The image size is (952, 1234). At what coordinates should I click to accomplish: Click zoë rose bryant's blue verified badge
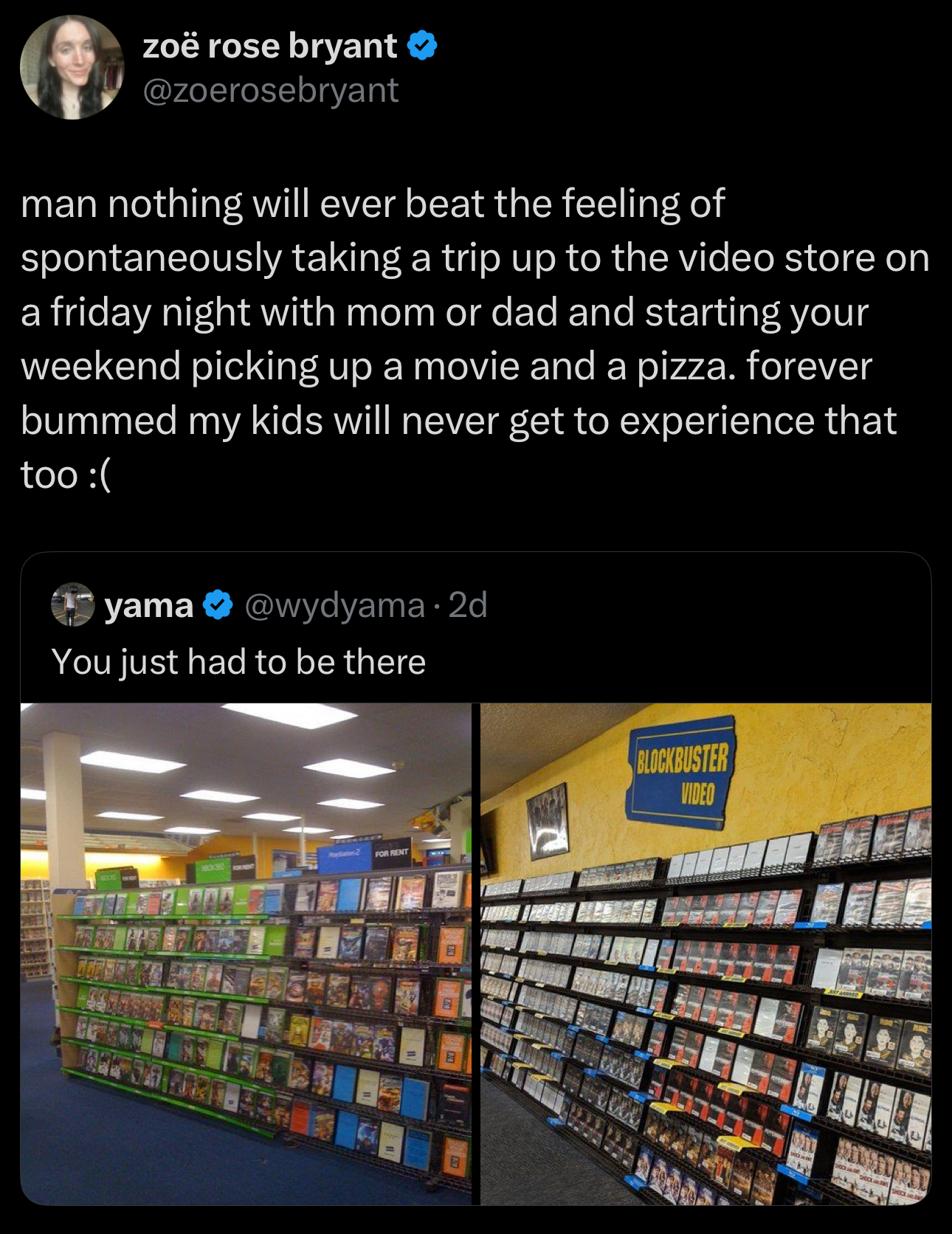tap(422, 46)
